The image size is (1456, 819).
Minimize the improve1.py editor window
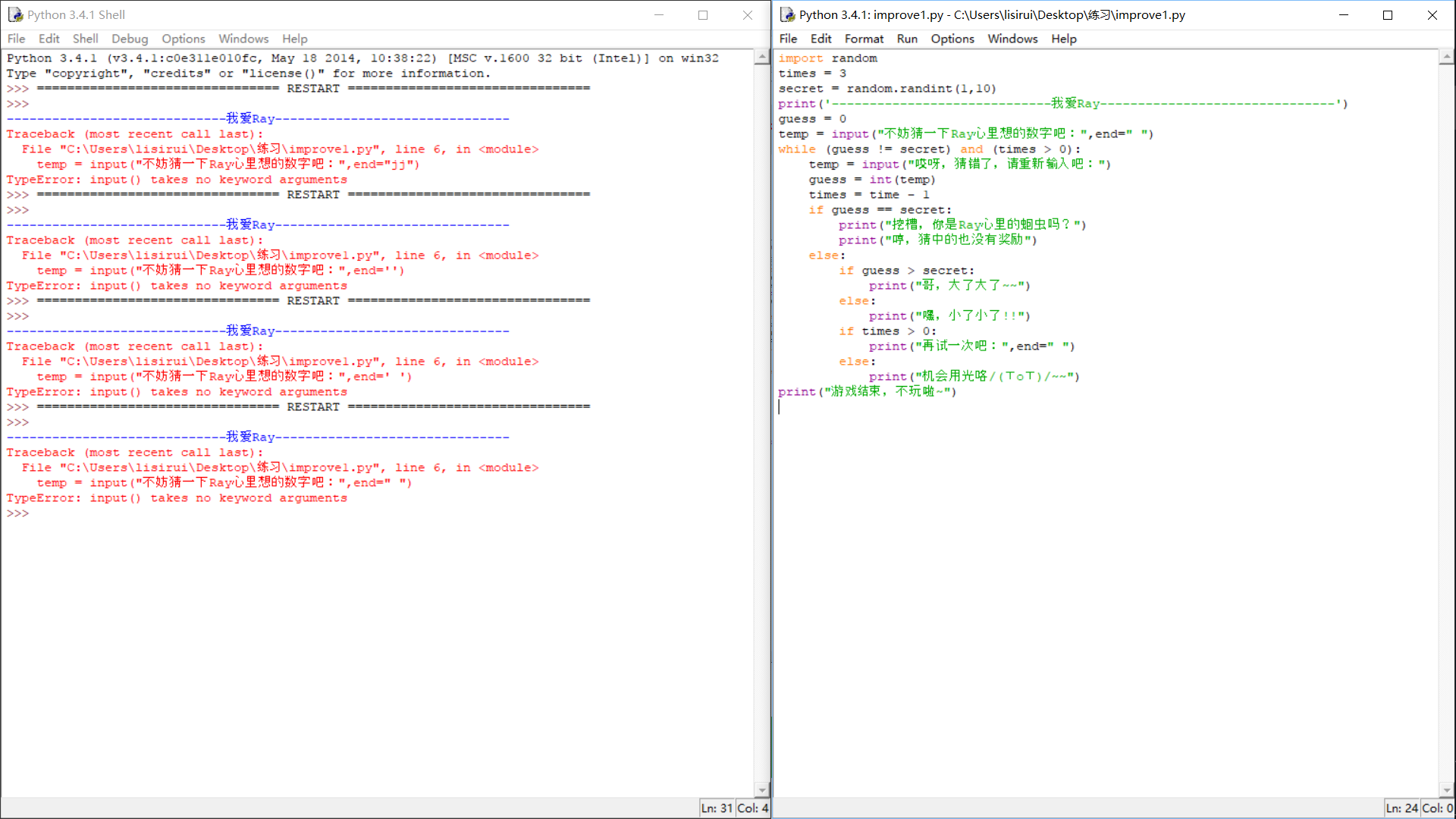click(x=1344, y=15)
